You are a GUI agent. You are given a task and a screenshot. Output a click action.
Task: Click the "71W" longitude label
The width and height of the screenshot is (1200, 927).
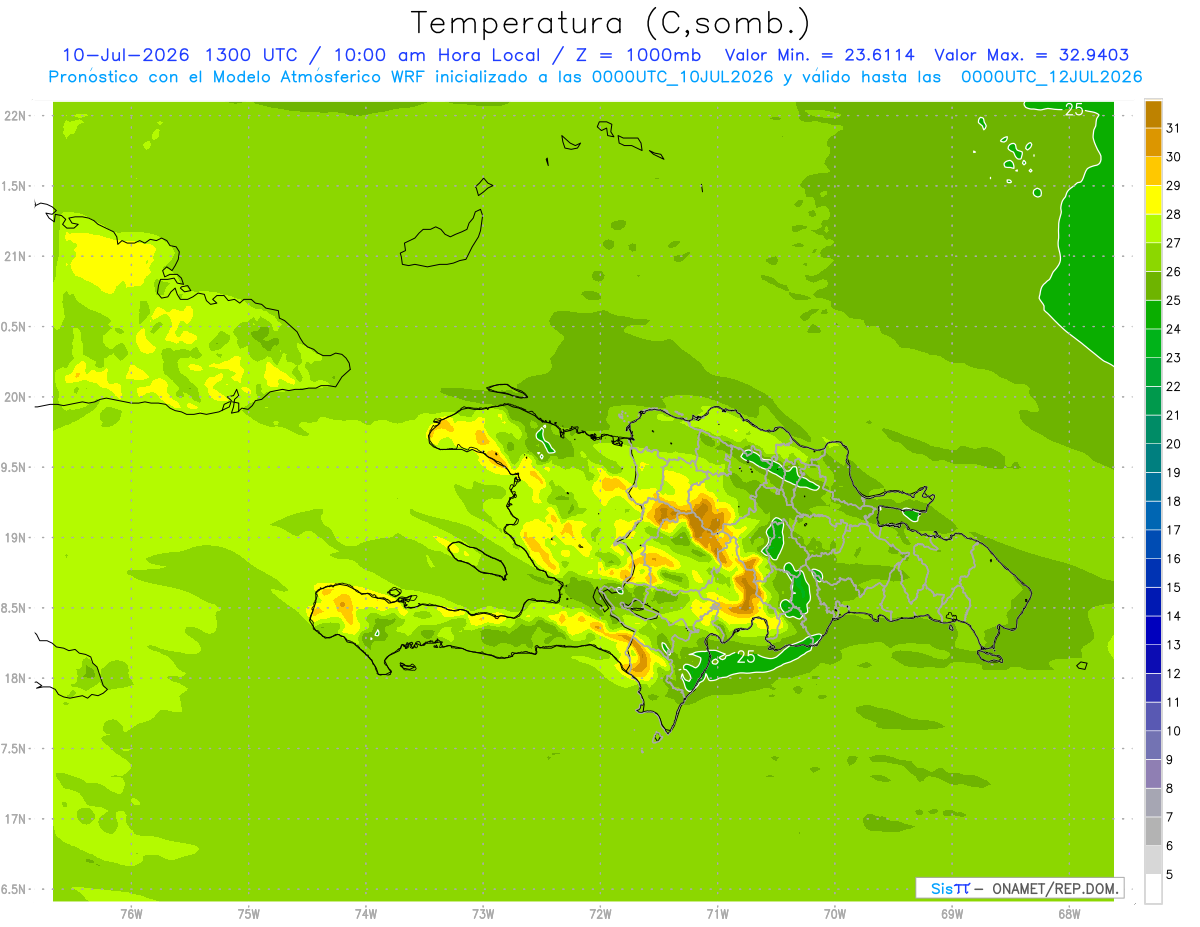[x=717, y=913]
